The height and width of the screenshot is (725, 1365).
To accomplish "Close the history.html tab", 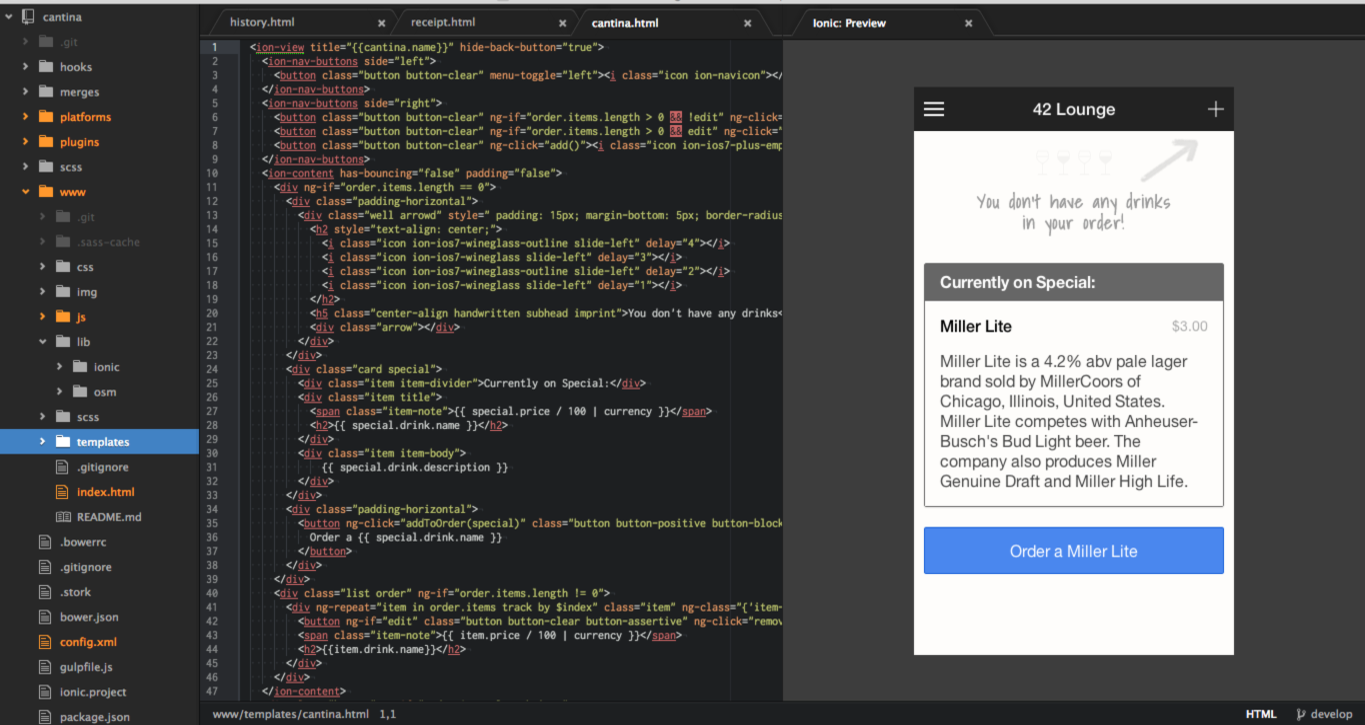I will tap(382, 23).
